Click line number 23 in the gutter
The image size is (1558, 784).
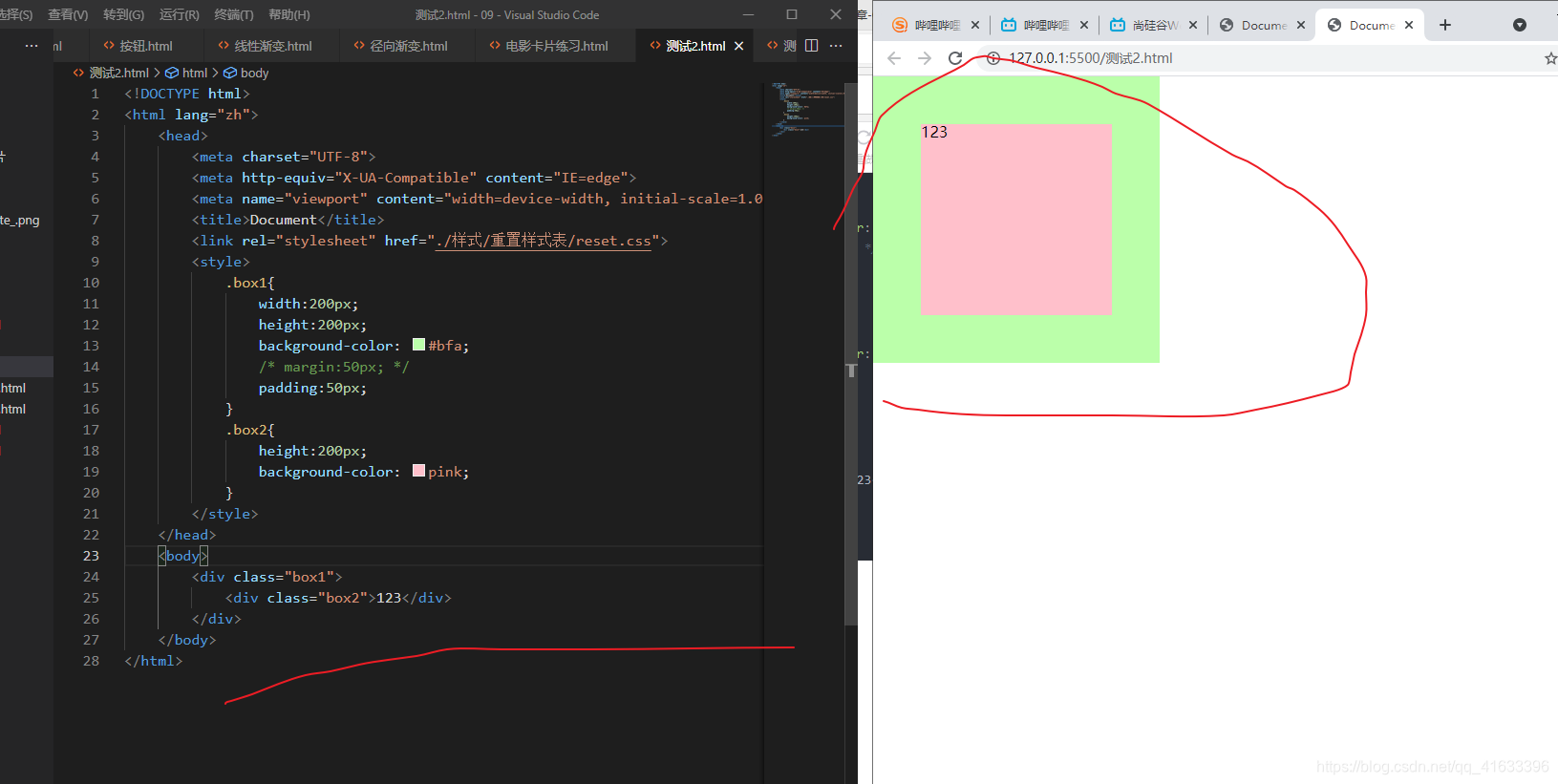(x=91, y=556)
